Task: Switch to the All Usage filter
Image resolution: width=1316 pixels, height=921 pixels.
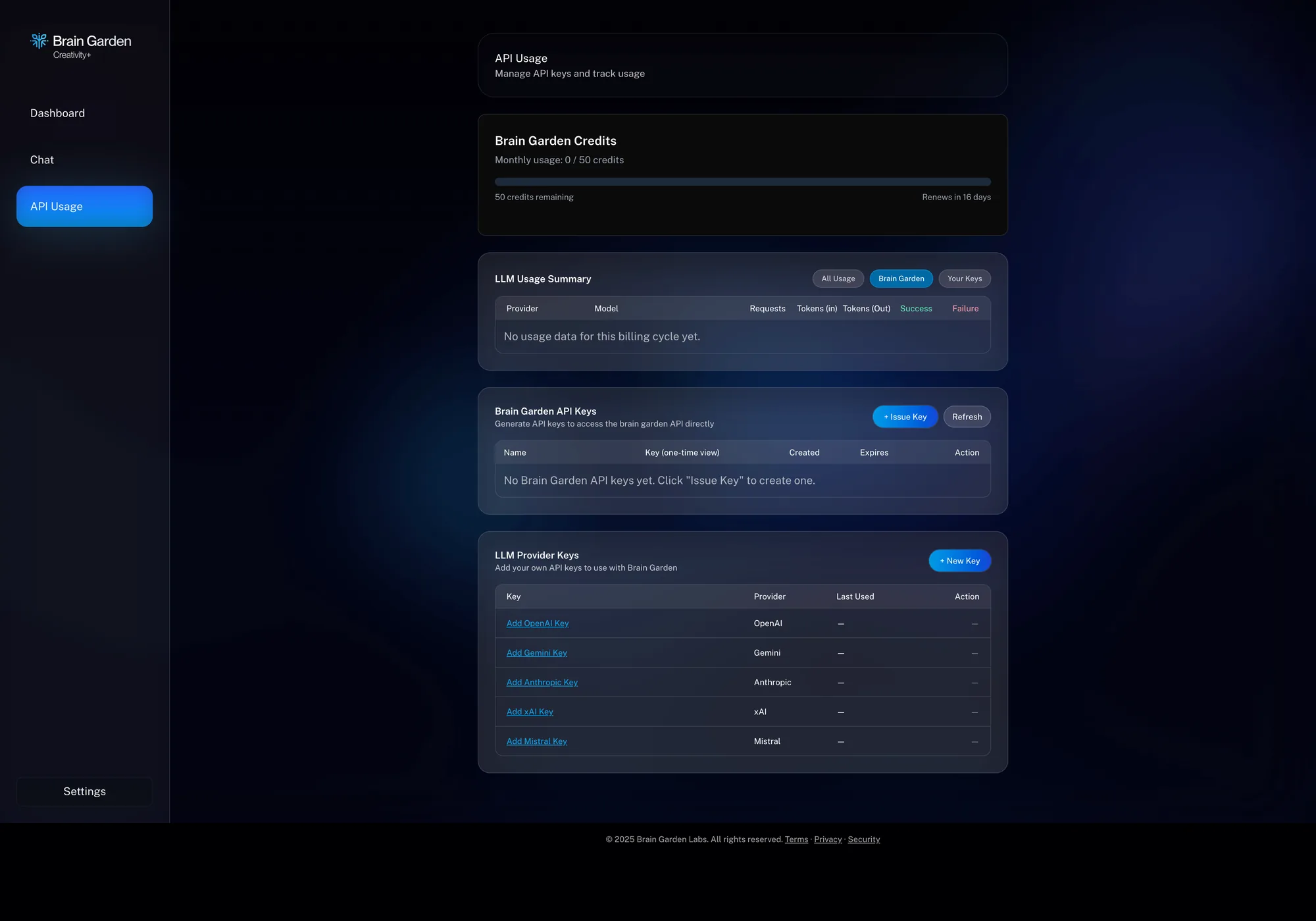Action: (x=838, y=278)
